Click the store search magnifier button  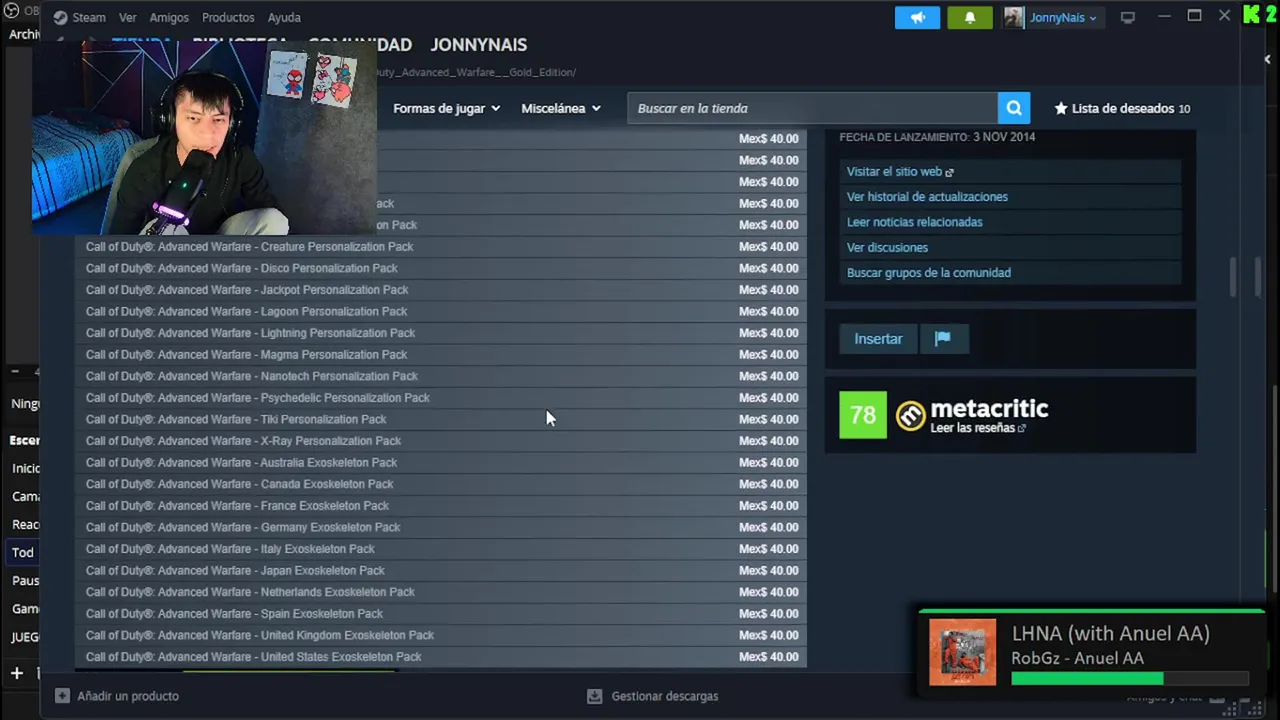pos(1013,108)
